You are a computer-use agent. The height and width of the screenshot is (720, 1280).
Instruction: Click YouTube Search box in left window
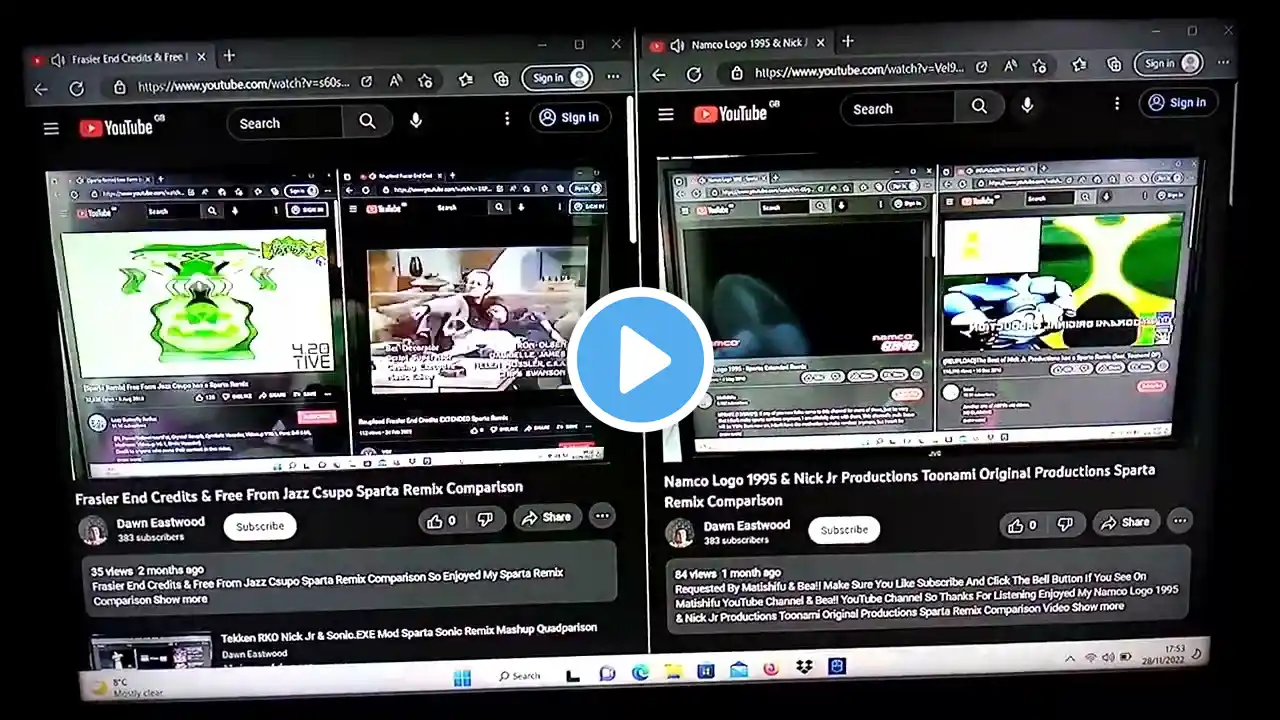click(285, 123)
